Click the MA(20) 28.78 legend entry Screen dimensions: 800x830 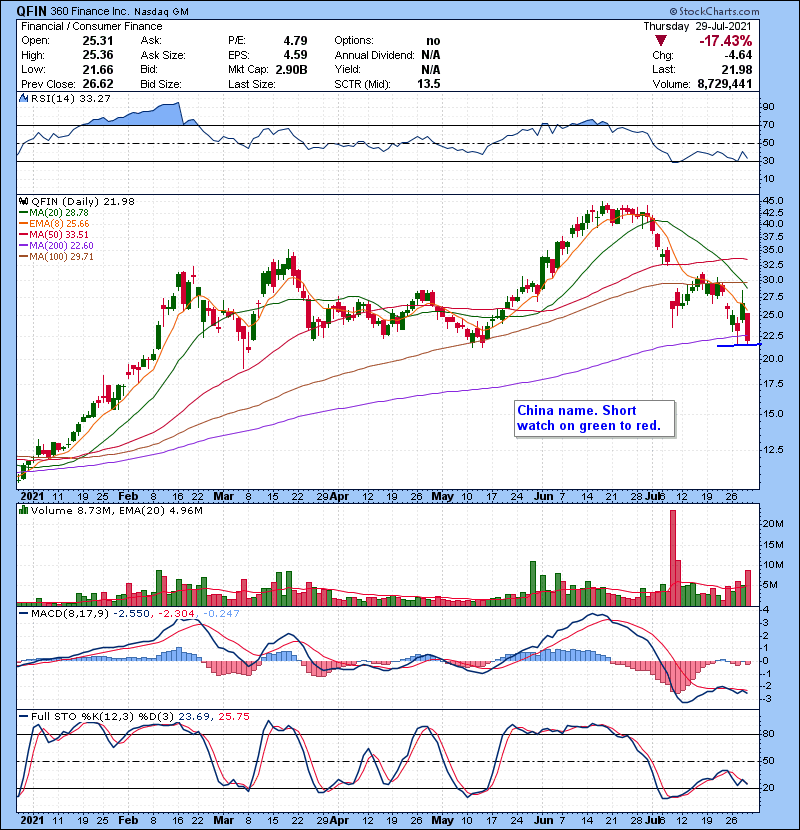54,213
